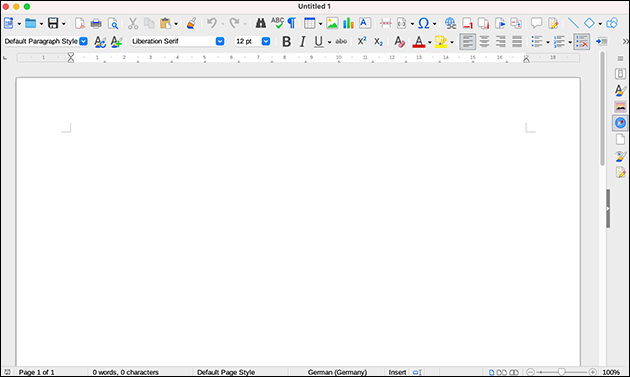Insert comment speech bubble icon

pyautogui.click(x=536, y=23)
